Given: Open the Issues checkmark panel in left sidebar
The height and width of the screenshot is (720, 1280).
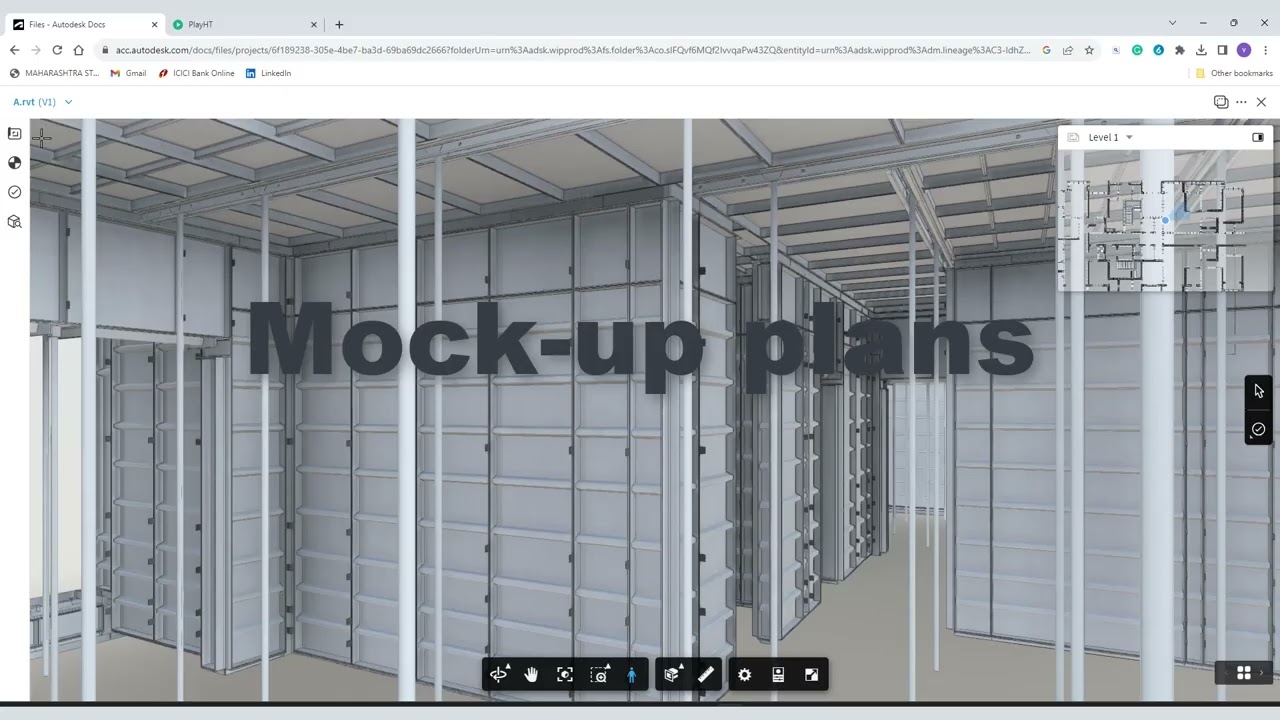Looking at the screenshot, I should tap(14, 192).
